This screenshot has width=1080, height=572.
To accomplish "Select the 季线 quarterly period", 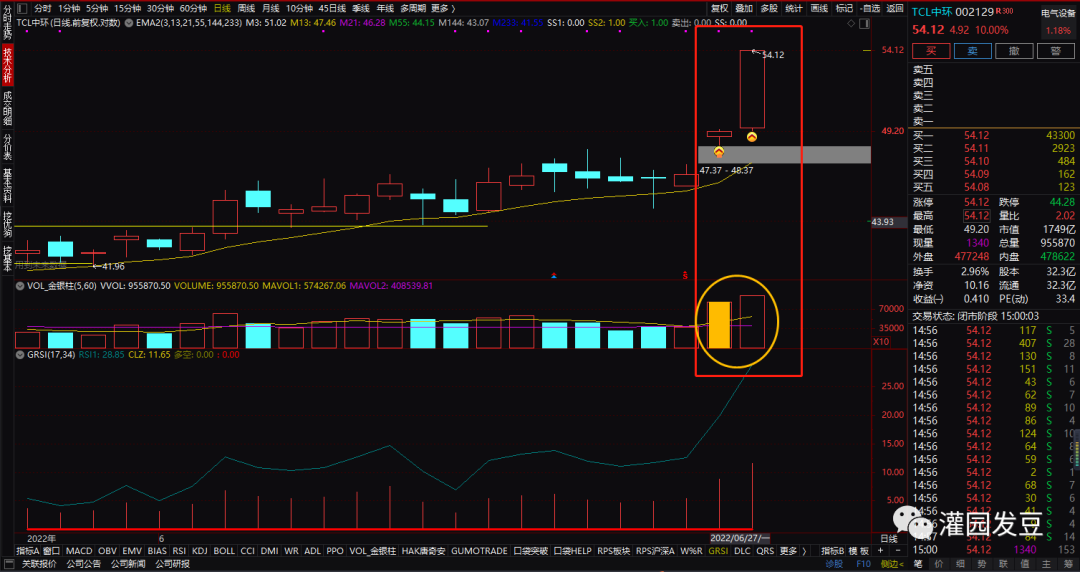I will pyautogui.click(x=361, y=8).
